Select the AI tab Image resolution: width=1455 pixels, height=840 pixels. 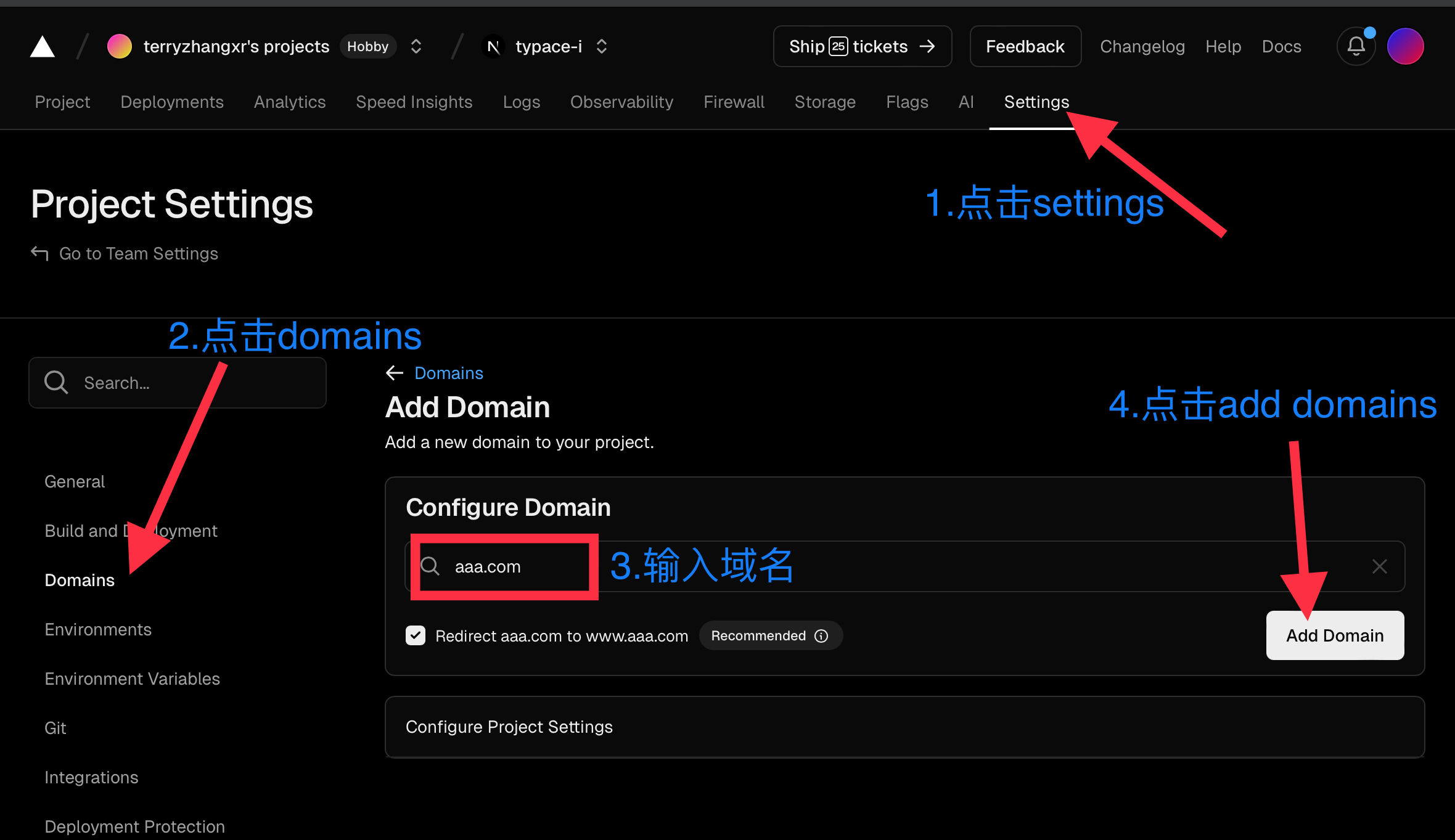point(966,102)
